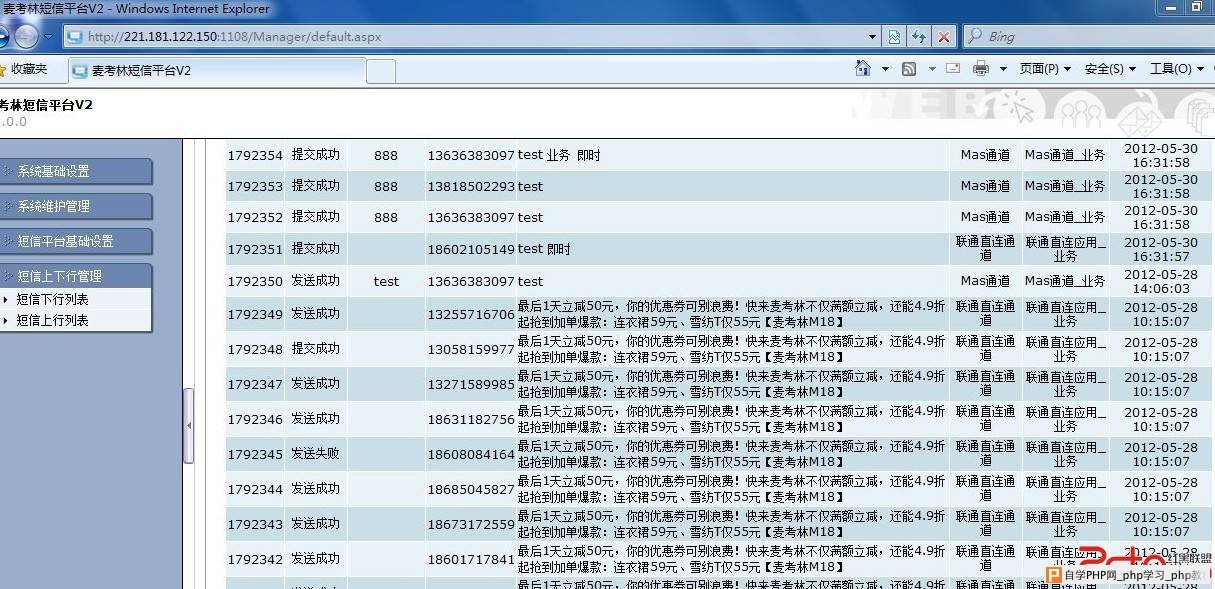The image size is (1215, 589).
Task: Toggle Compatibility View icon in address bar
Action: point(895,37)
